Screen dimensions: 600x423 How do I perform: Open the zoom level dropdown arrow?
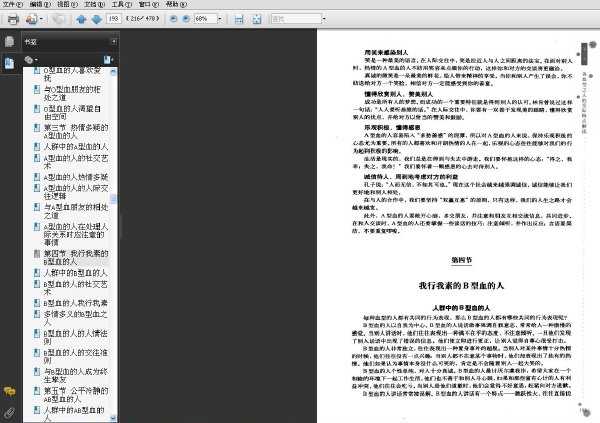pyautogui.click(x=220, y=18)
